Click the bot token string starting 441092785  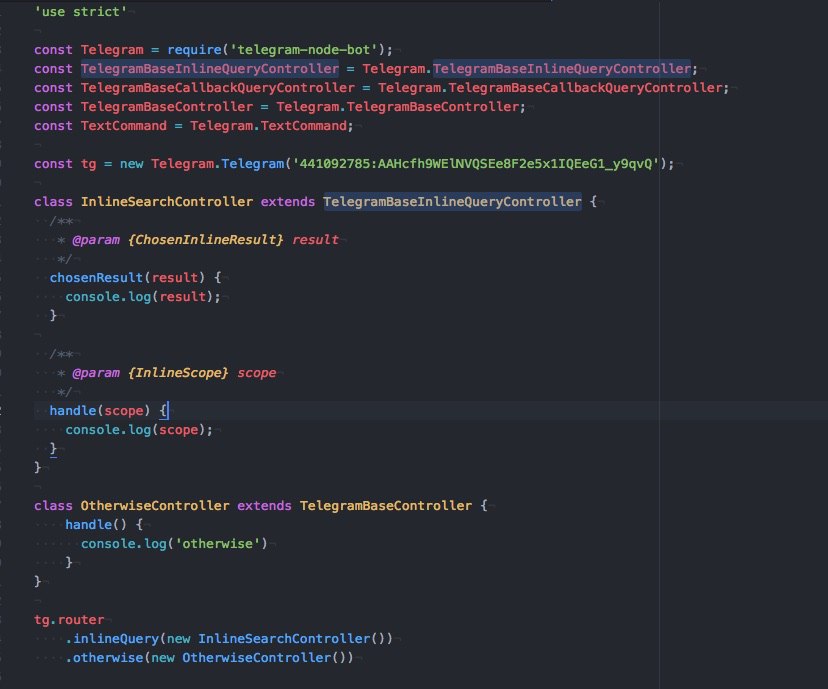[x=476, y=164]
